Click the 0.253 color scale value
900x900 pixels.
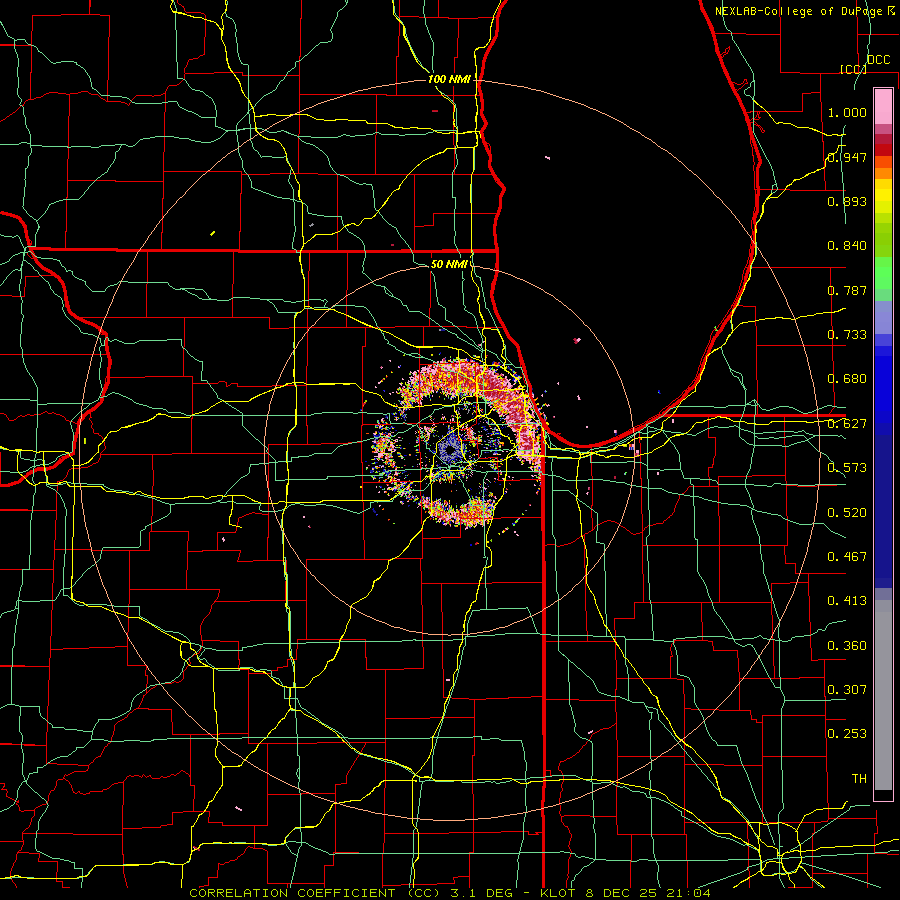pos(847,734)
